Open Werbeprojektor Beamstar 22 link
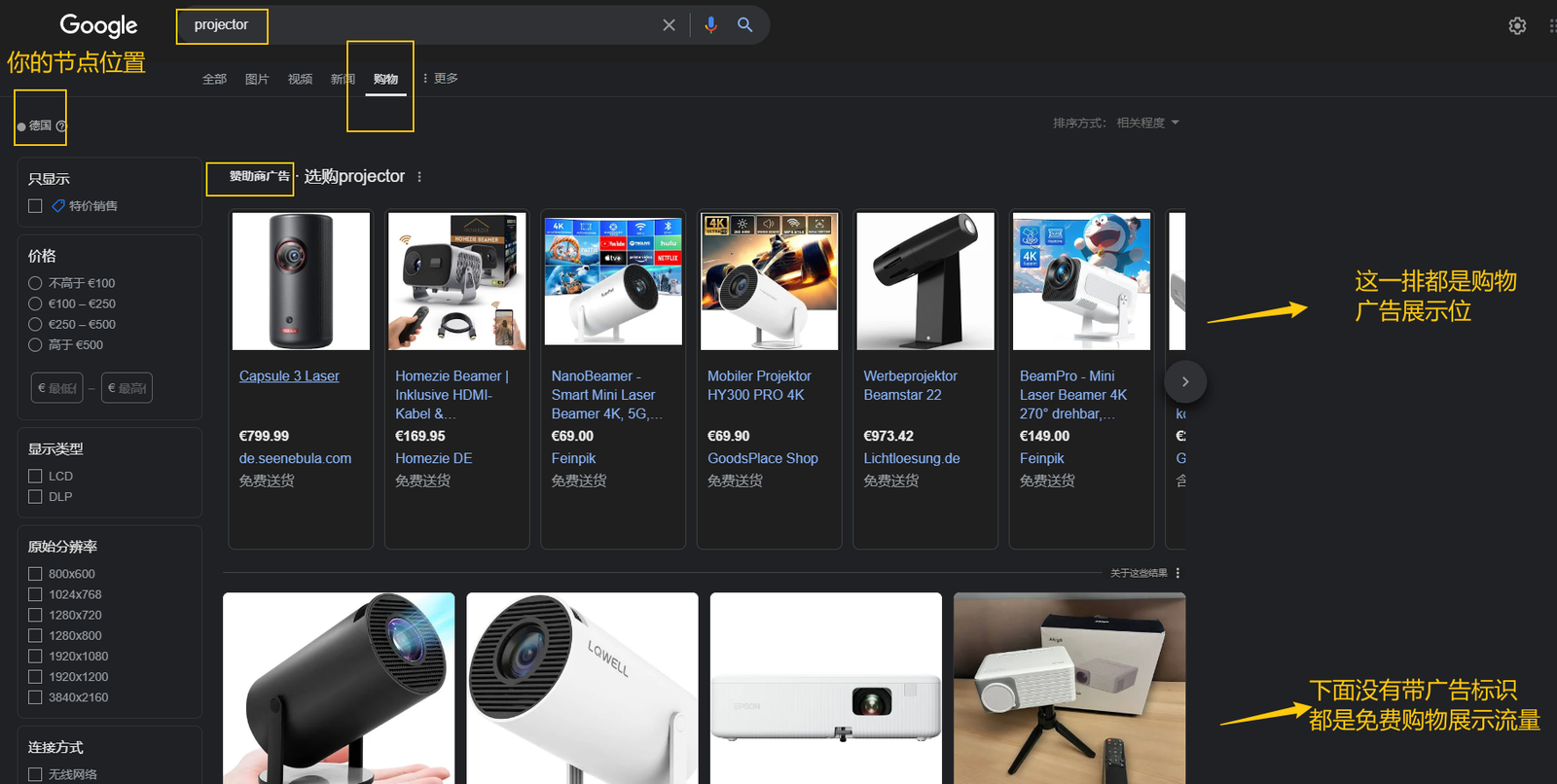The width and height of the screenshot is (1557, 784). coord(910,385)
